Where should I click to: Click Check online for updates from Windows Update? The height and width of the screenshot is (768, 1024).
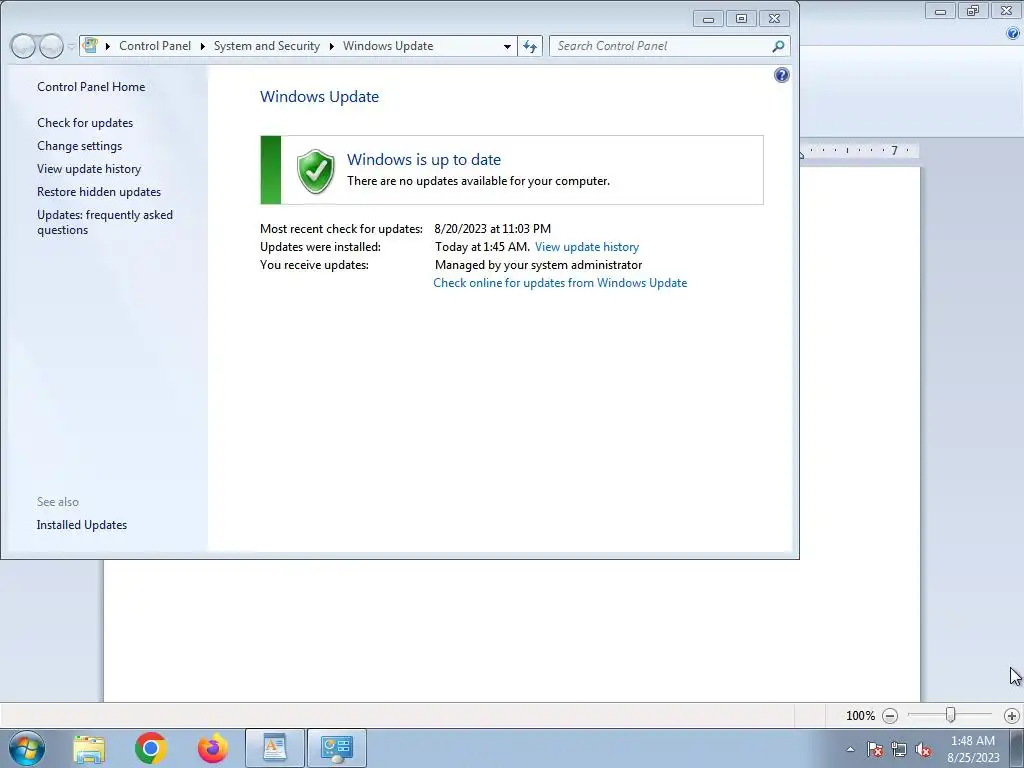[x=560, y=283]
